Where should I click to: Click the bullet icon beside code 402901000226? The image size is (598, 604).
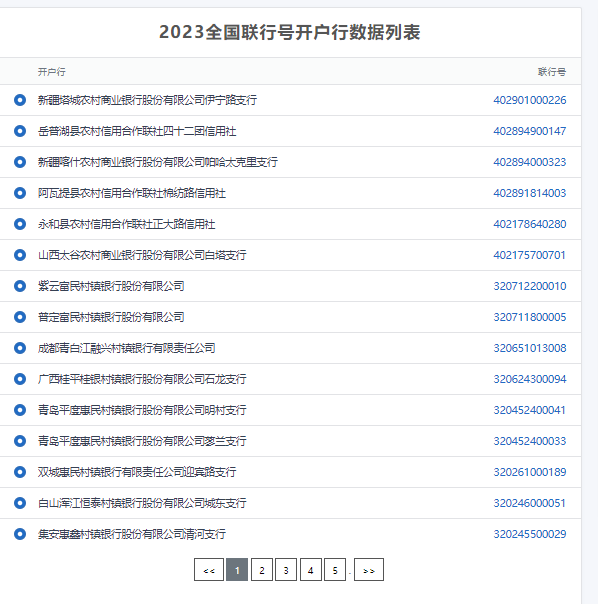tap(20, 100)
